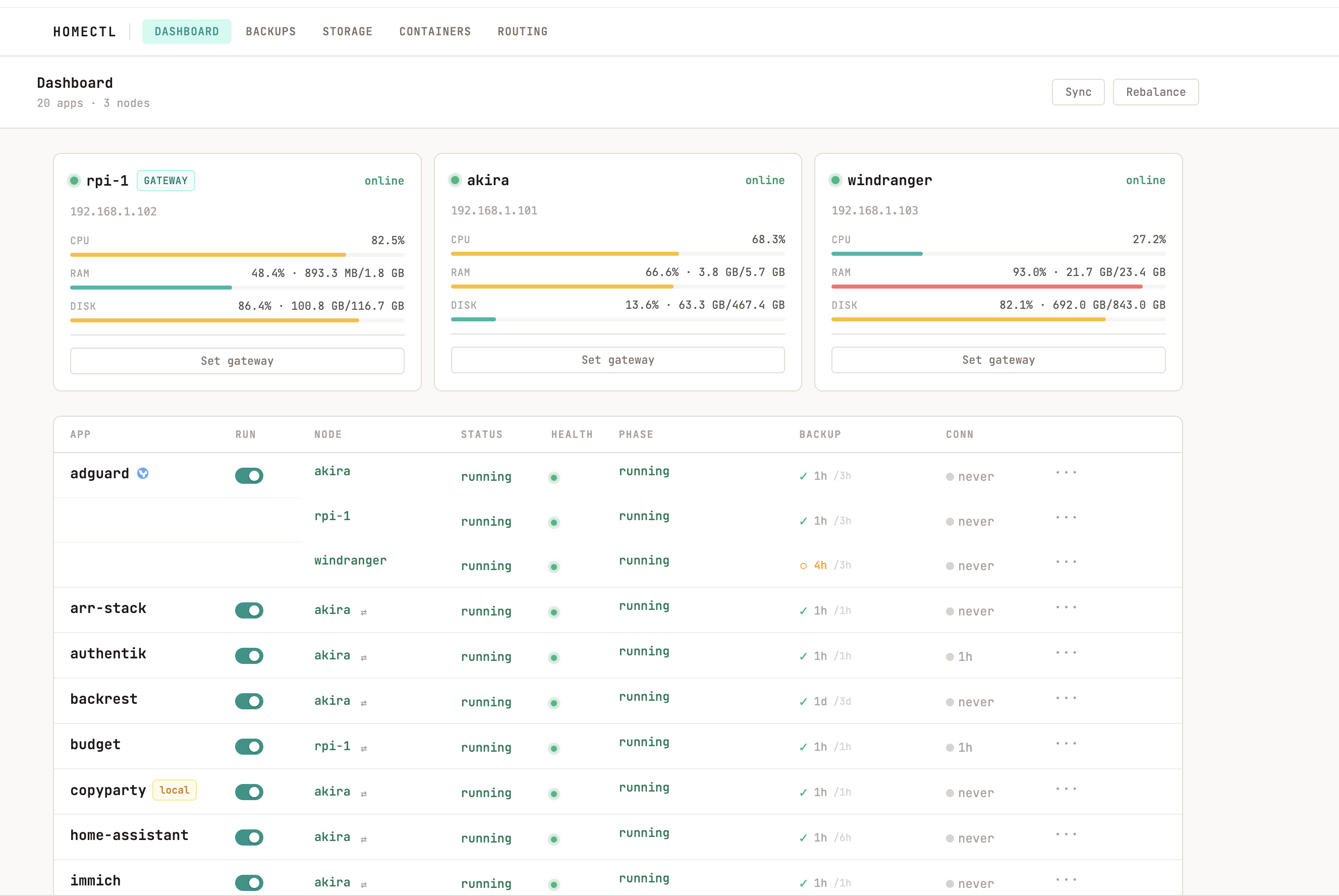
Task: Toggle the budget run switch
Action: pyautogui.click(x=249, y=746)
